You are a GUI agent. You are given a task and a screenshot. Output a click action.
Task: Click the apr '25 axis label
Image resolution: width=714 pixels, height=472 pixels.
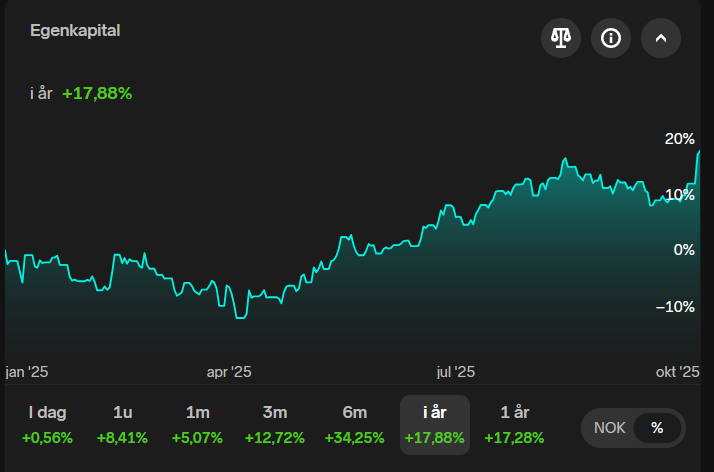pyautogui.click(x=229, y=371)
